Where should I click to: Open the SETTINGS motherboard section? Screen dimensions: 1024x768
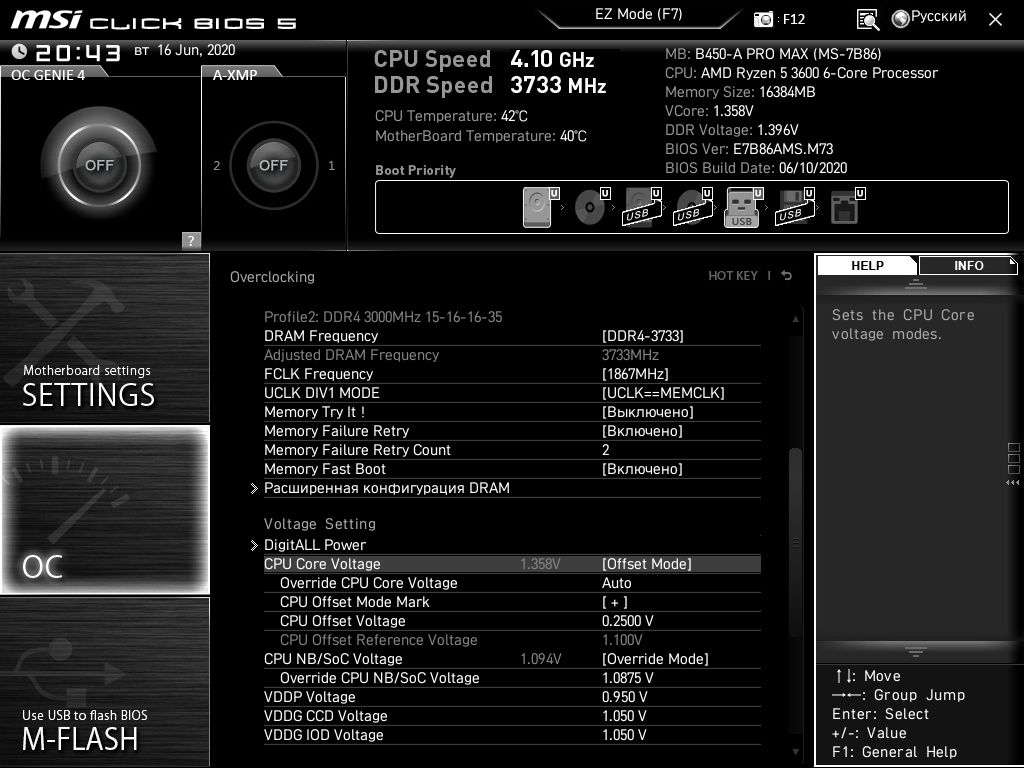click(104, 338)
